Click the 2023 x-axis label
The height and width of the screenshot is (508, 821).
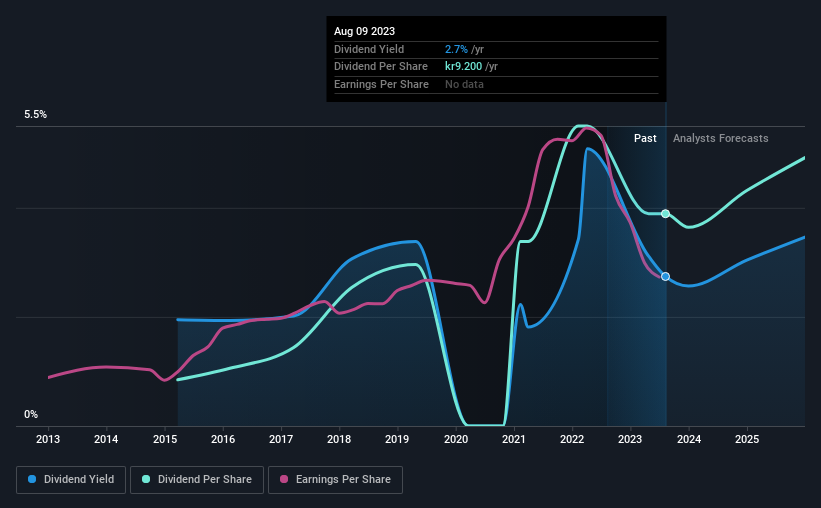pos(630,439)
